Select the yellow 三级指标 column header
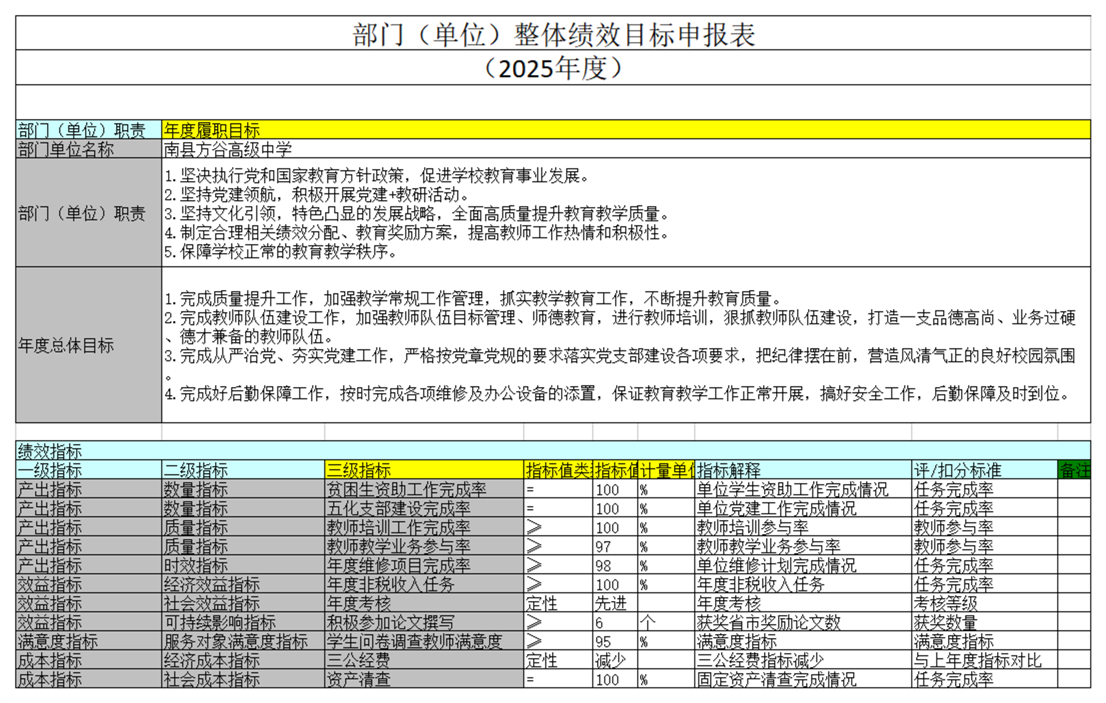1106x703 pixels. [424, 470]
